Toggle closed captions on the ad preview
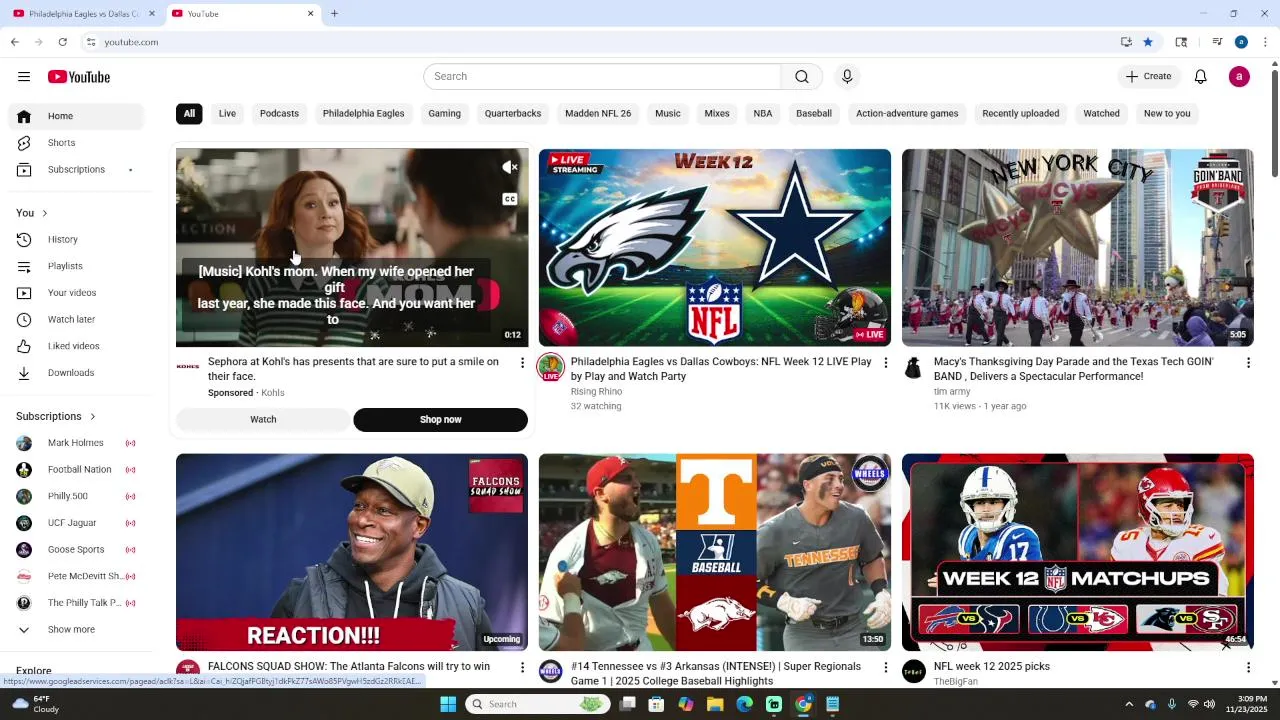 510,199
